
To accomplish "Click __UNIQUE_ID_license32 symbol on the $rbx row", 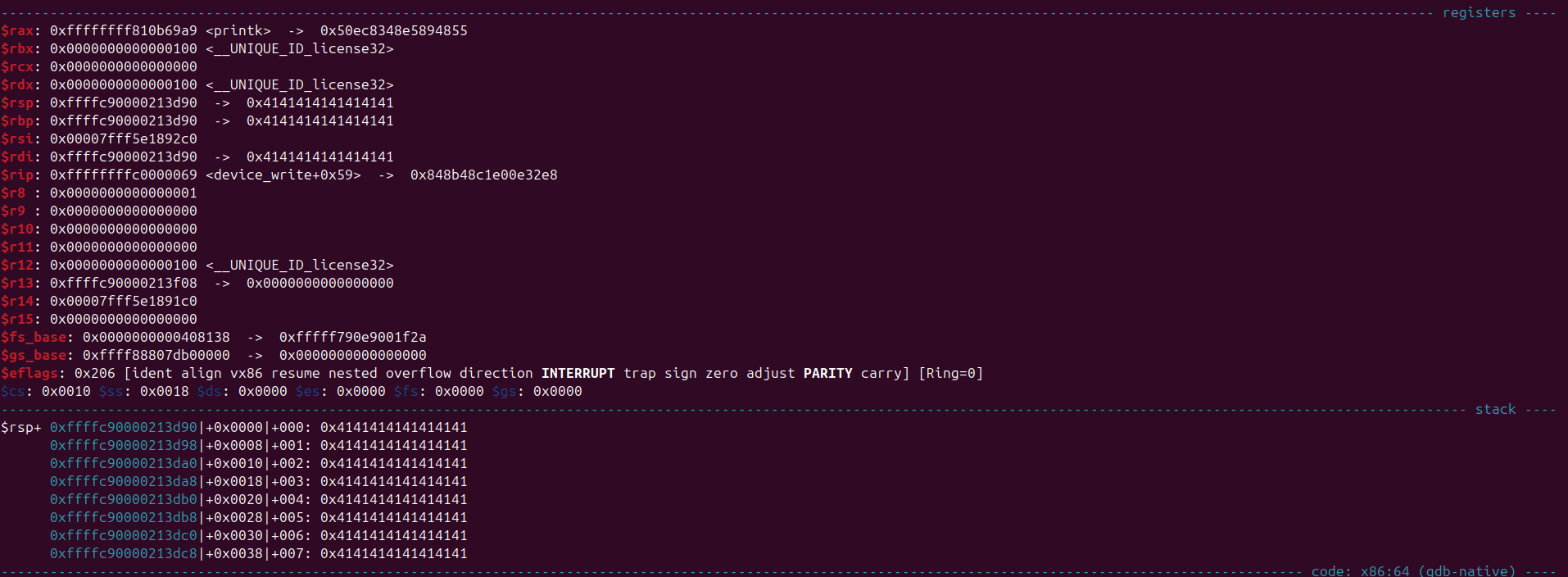I will (300, 48).
